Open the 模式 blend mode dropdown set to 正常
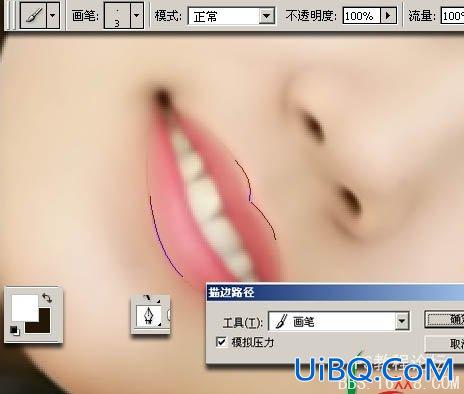Image resolution: width=464 pixels, height=394 pixels. (x=232, y=16)
